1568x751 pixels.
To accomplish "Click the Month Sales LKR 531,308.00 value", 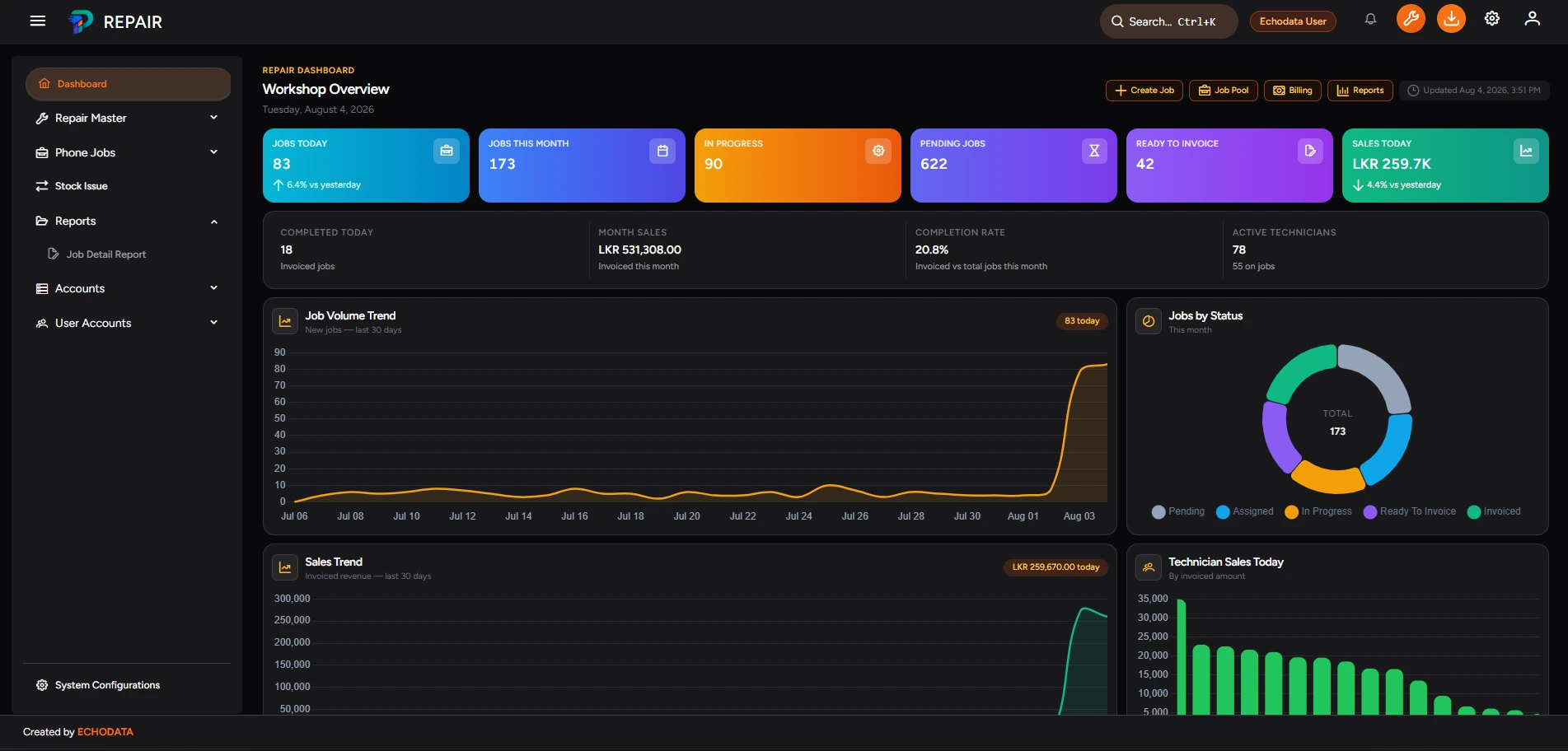I will click(x=639, y=250).
